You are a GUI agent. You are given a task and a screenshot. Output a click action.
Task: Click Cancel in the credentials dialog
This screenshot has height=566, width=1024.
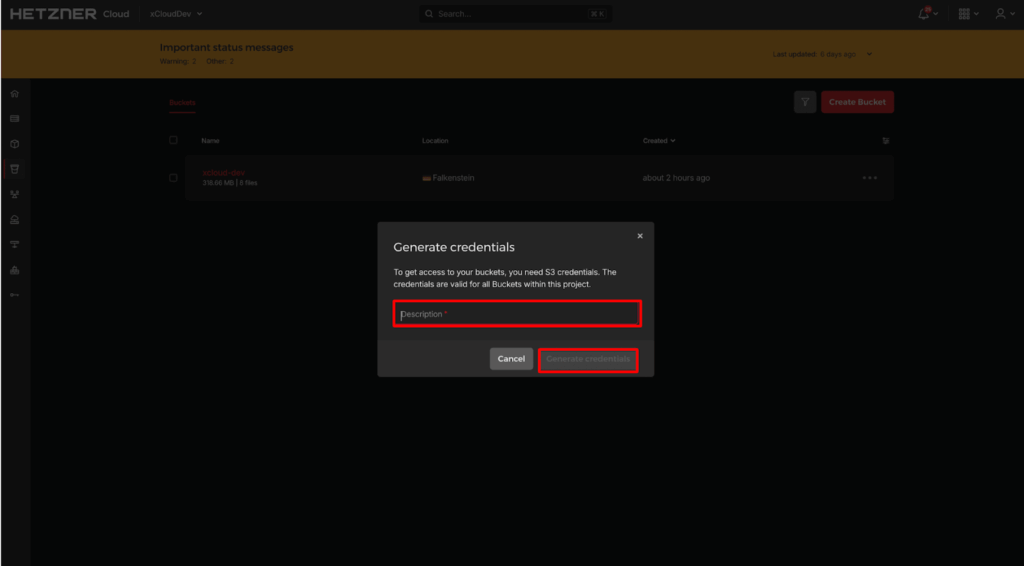click(x=511, y=359)
